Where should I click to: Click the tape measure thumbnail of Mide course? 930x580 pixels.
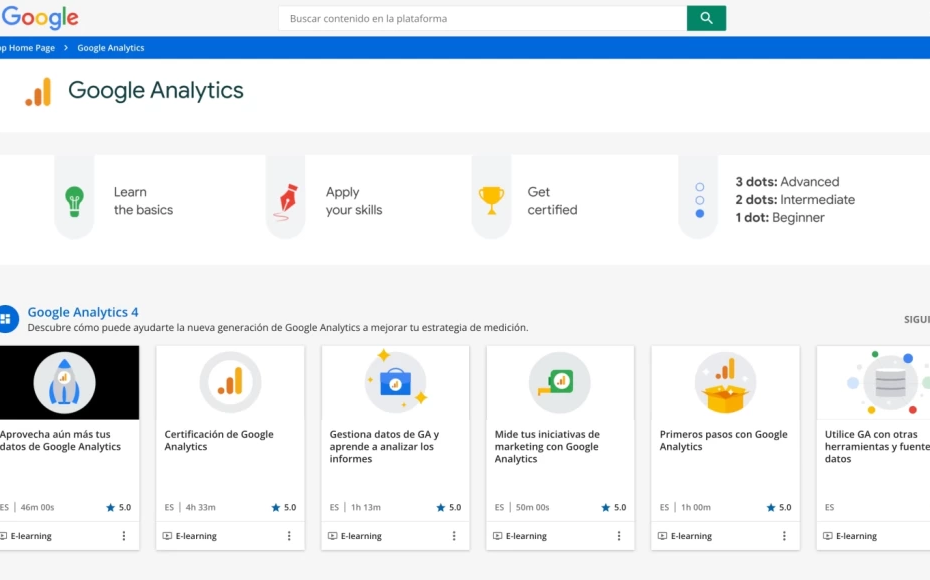click(x=560, y=383)
